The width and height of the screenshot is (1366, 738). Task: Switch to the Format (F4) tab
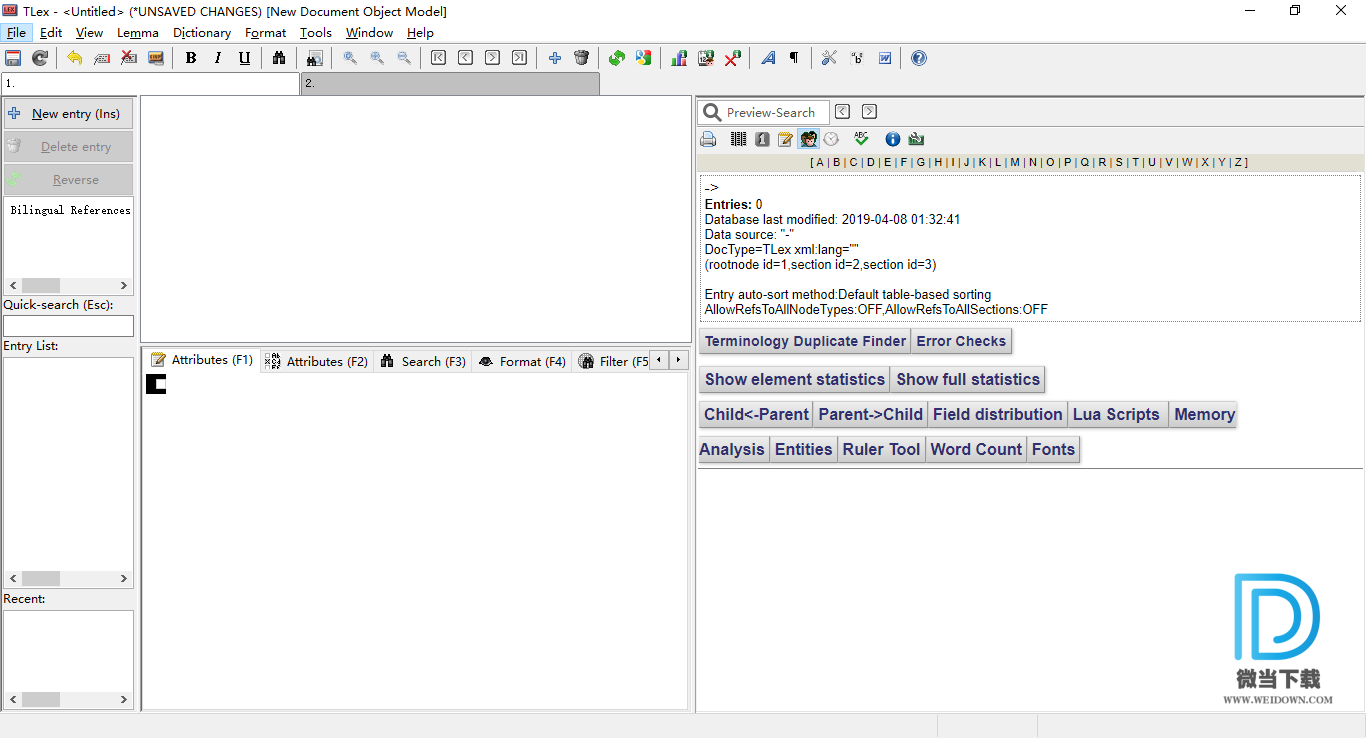(521, 361)
